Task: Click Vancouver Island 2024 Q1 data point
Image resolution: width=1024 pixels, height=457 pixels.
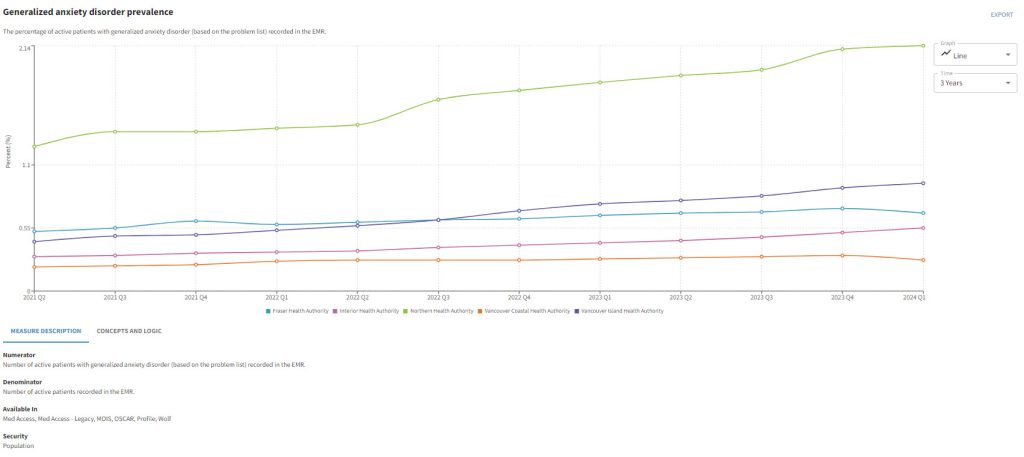Action: pos(922,183)
